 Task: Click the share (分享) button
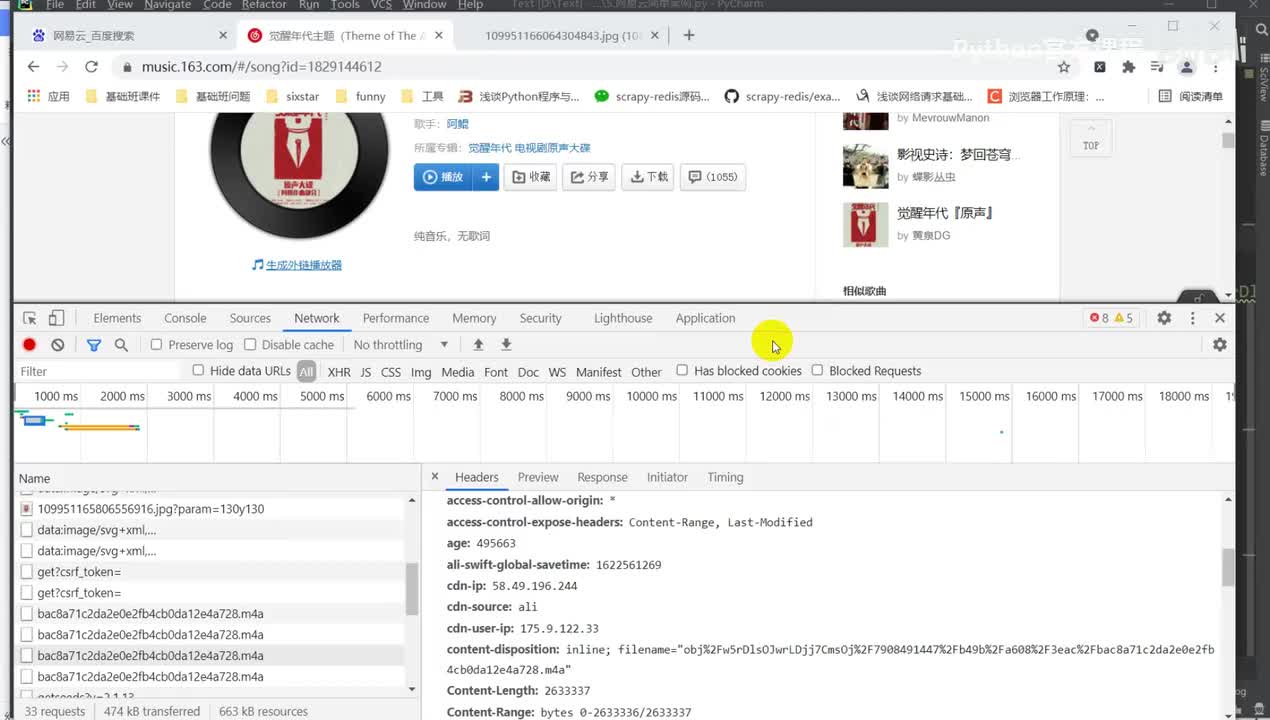pos(590,177)
